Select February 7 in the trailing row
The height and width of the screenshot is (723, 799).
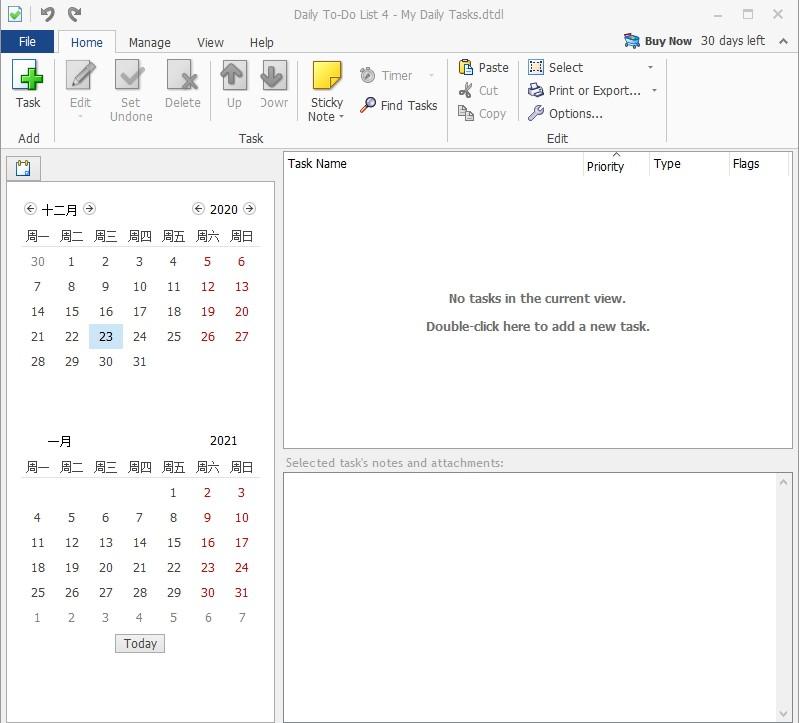tap(242, 618)
